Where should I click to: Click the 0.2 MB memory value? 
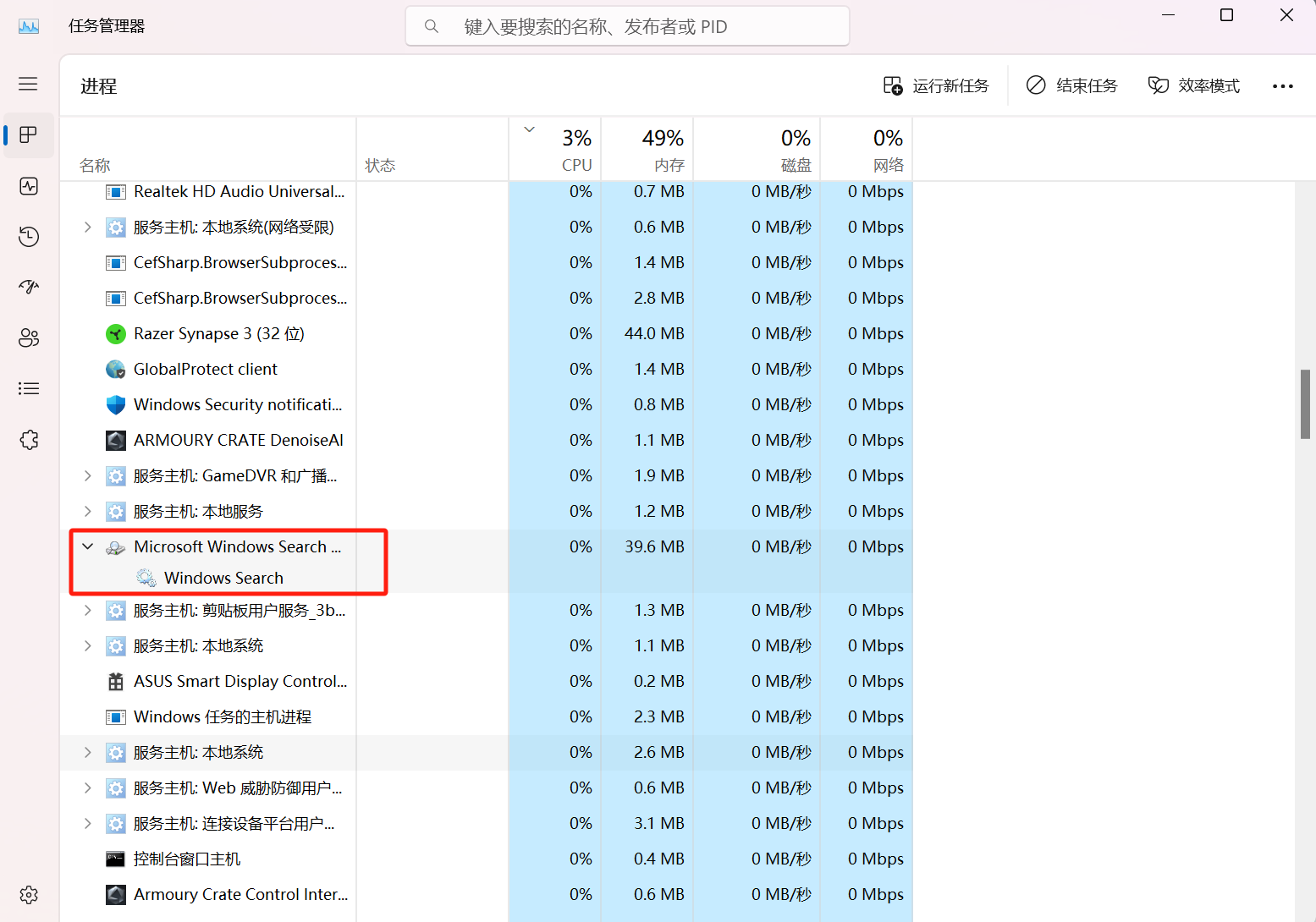659,682
